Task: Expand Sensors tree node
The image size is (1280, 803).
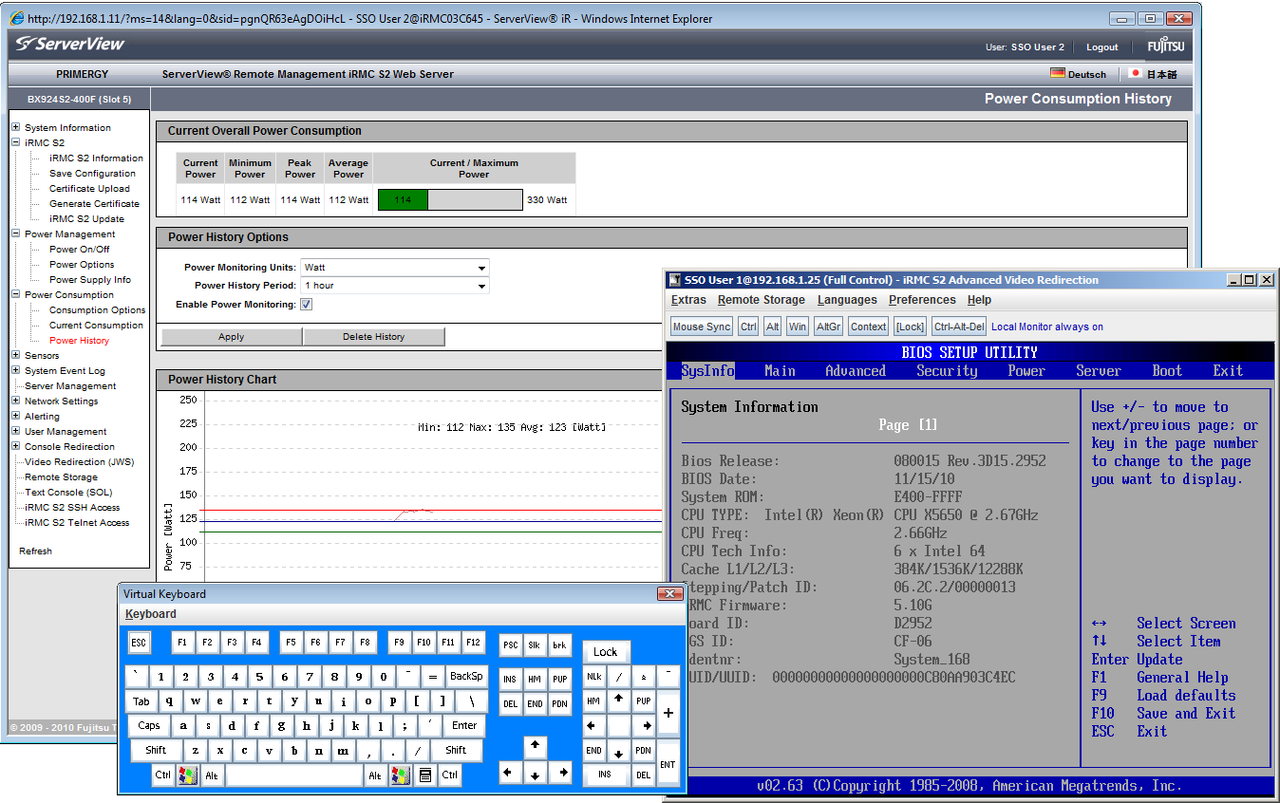Action: tap(16, 355)
